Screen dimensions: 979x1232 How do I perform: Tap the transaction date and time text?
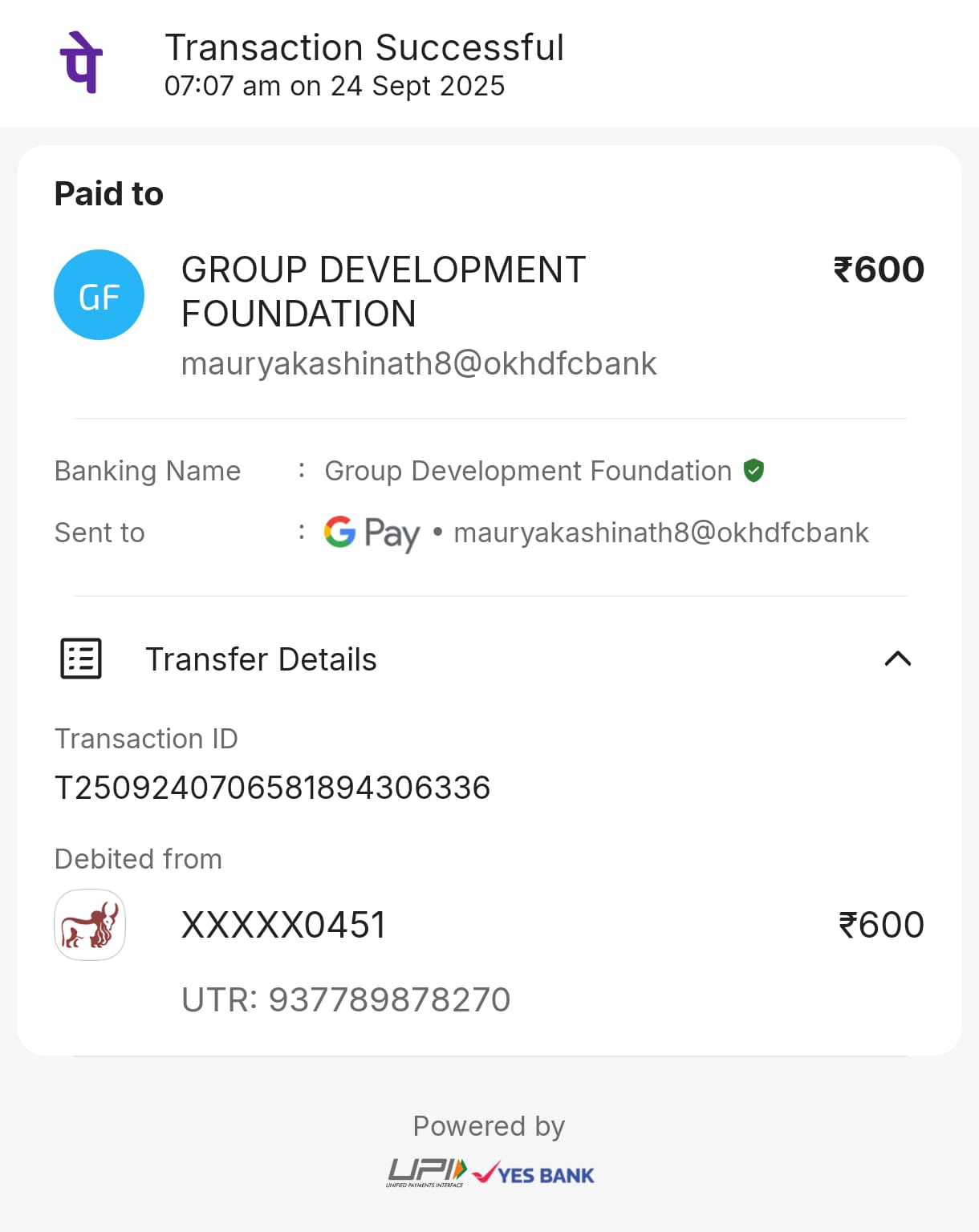click(x=335, y=86)
